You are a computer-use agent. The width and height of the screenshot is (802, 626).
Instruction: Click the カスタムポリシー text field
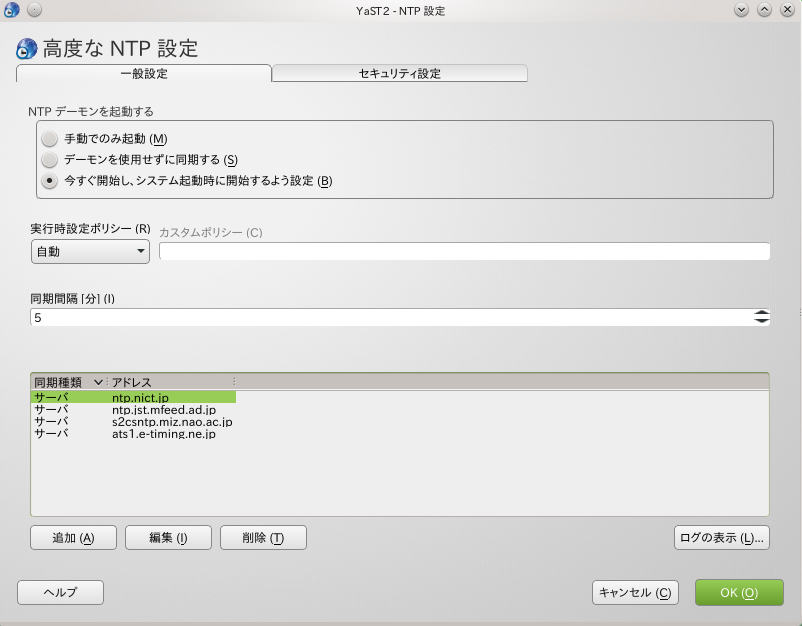[x=464, y=252]
